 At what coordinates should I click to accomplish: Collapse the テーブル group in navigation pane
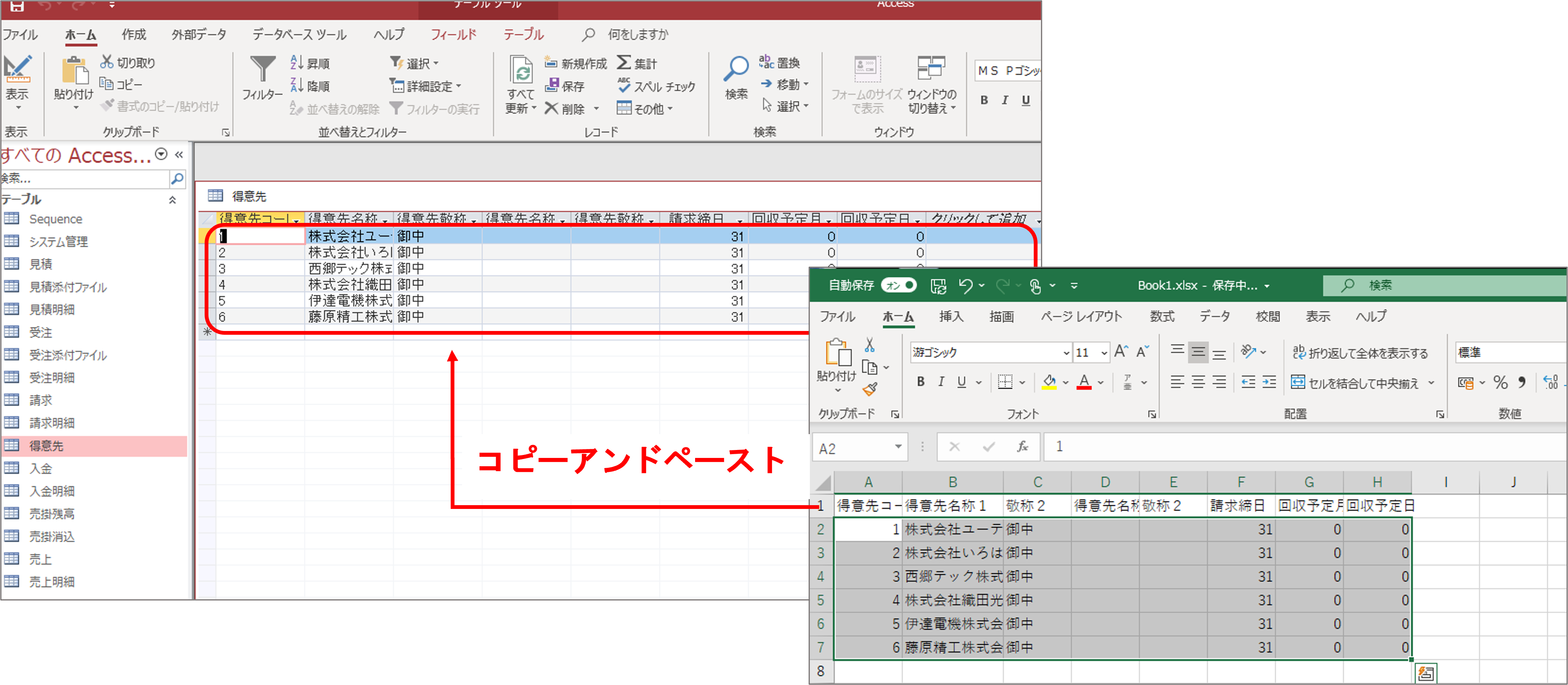(173, 200)
